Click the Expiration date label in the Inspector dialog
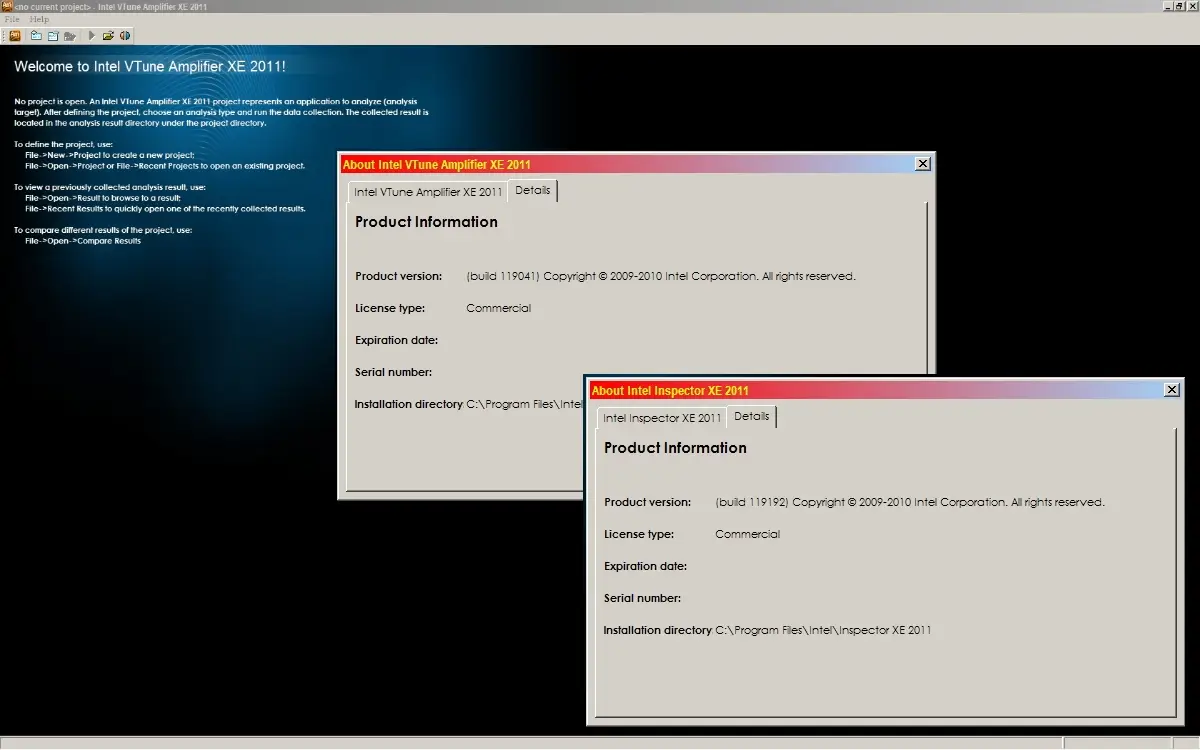 [645, 566]
